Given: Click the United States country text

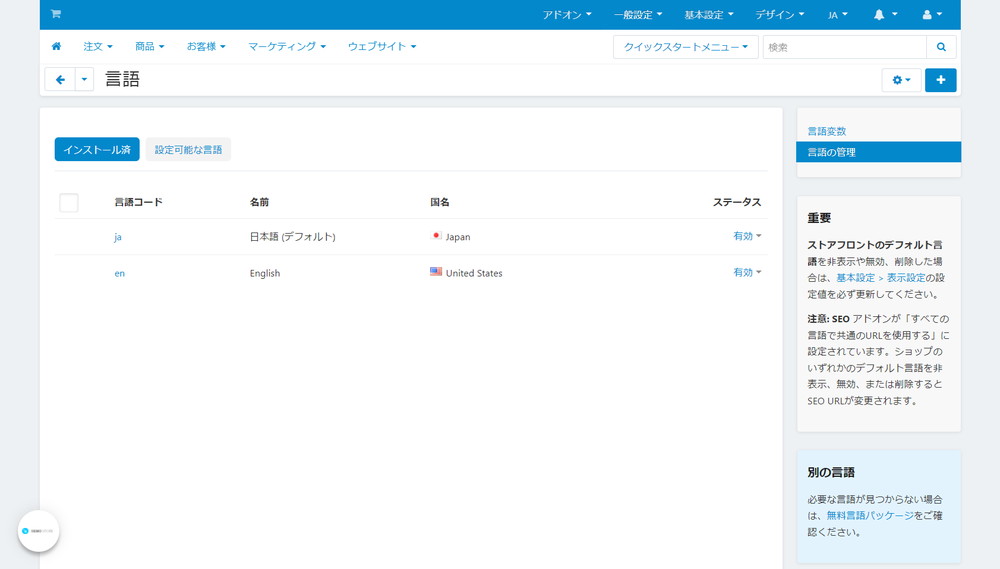Looking at the screenshot, I should pyautogui.click(x=474, y=273).
